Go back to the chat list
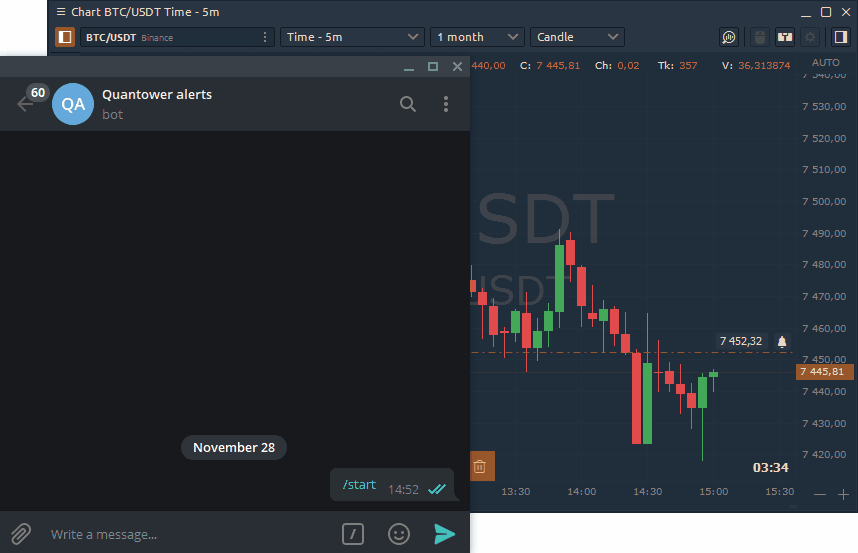The height and width of the screenshot is (553, 858). click(26, 104)
